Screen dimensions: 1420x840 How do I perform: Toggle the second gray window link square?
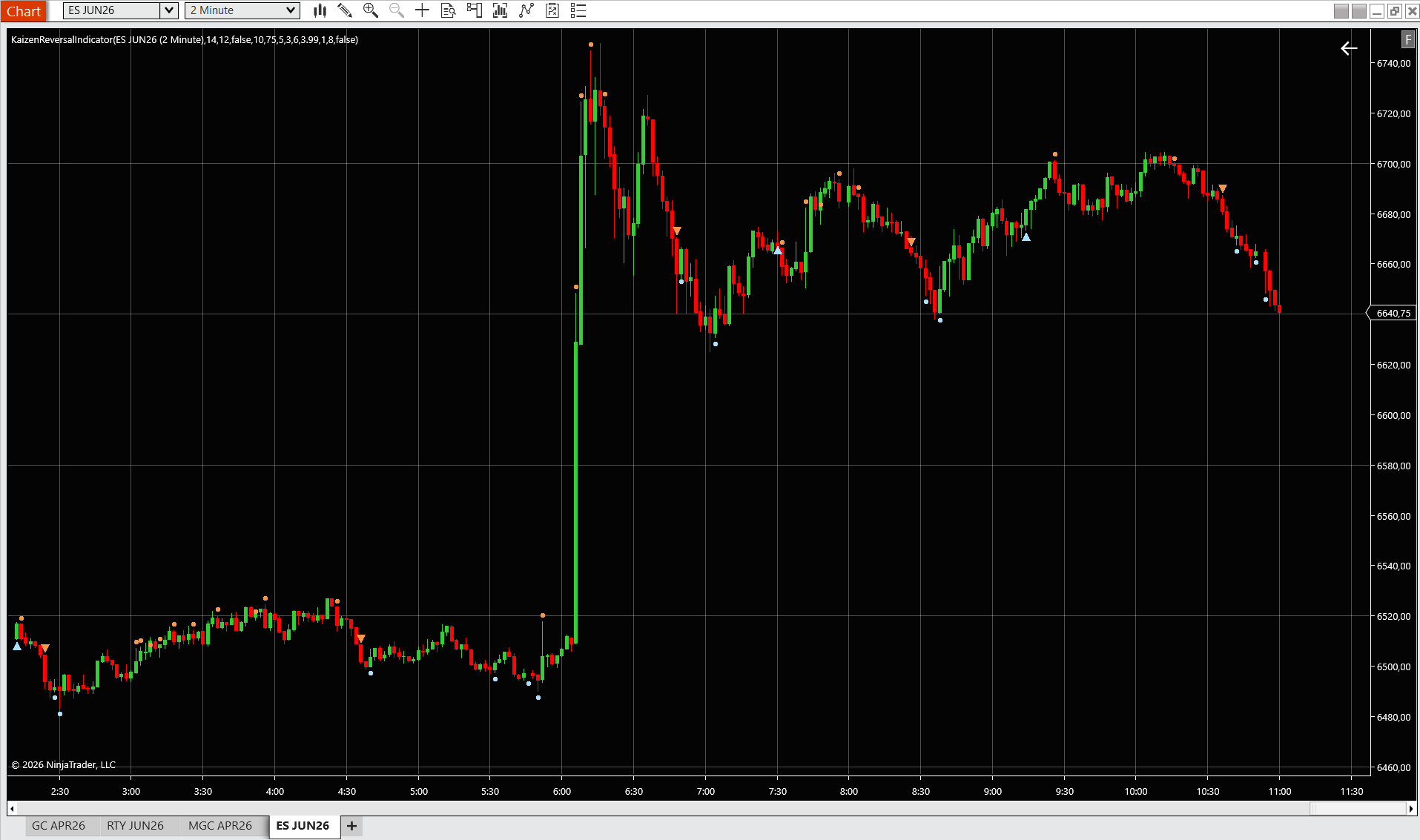(x=1358, y=11)
